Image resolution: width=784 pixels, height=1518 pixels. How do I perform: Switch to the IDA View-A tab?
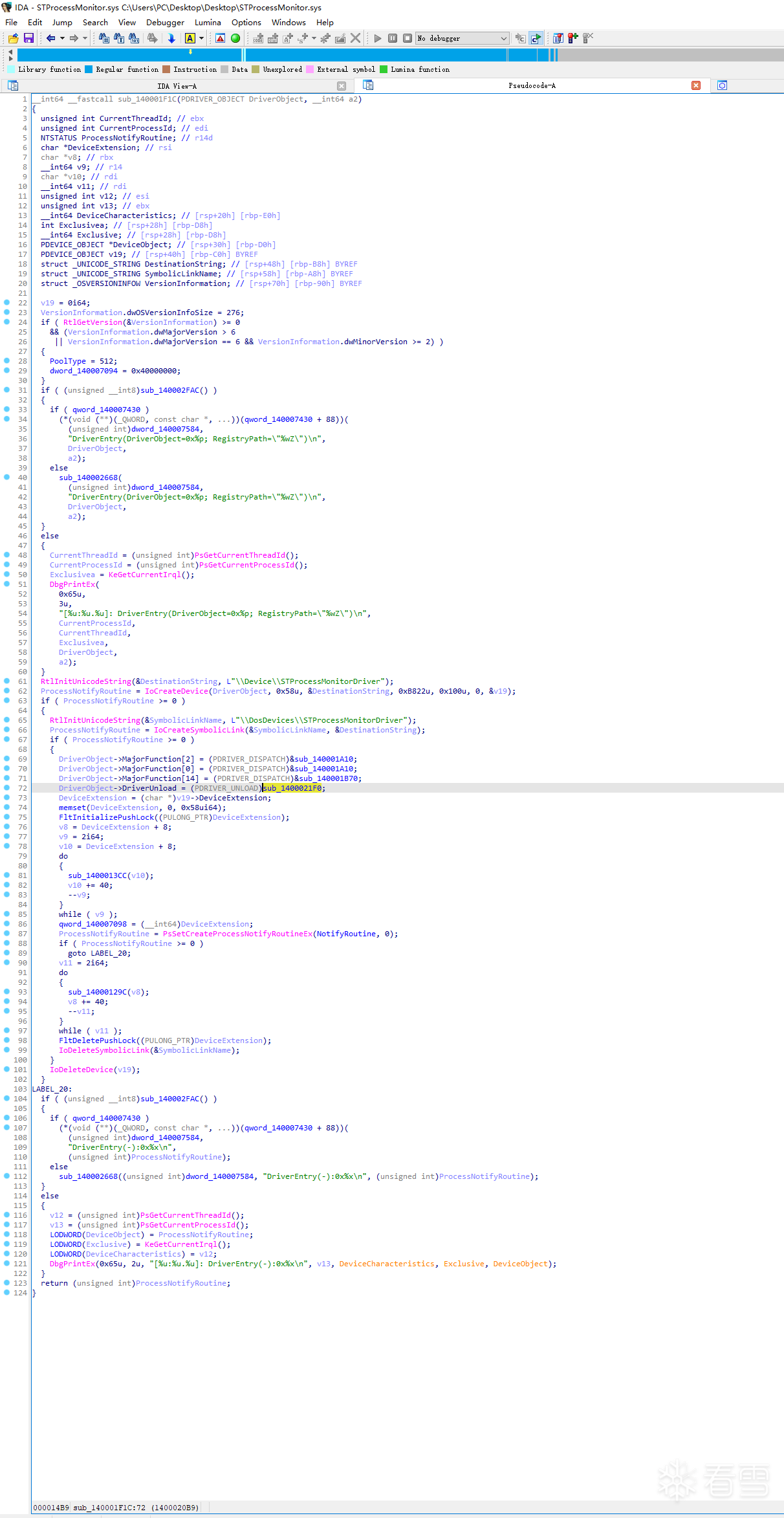click(177, 86)
